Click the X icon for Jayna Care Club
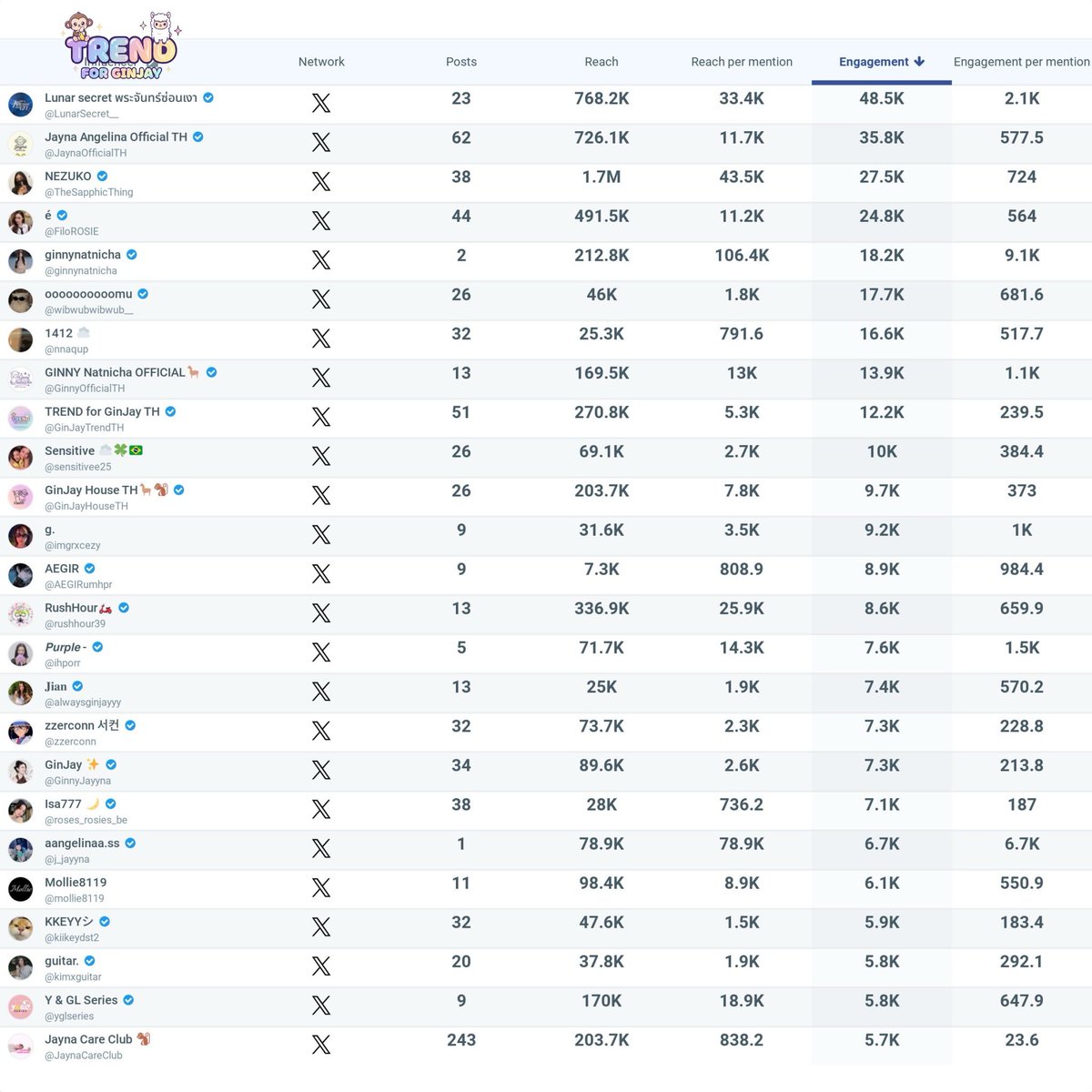The height and width of the screenshot is (1092, 1092). [321, 1045]
